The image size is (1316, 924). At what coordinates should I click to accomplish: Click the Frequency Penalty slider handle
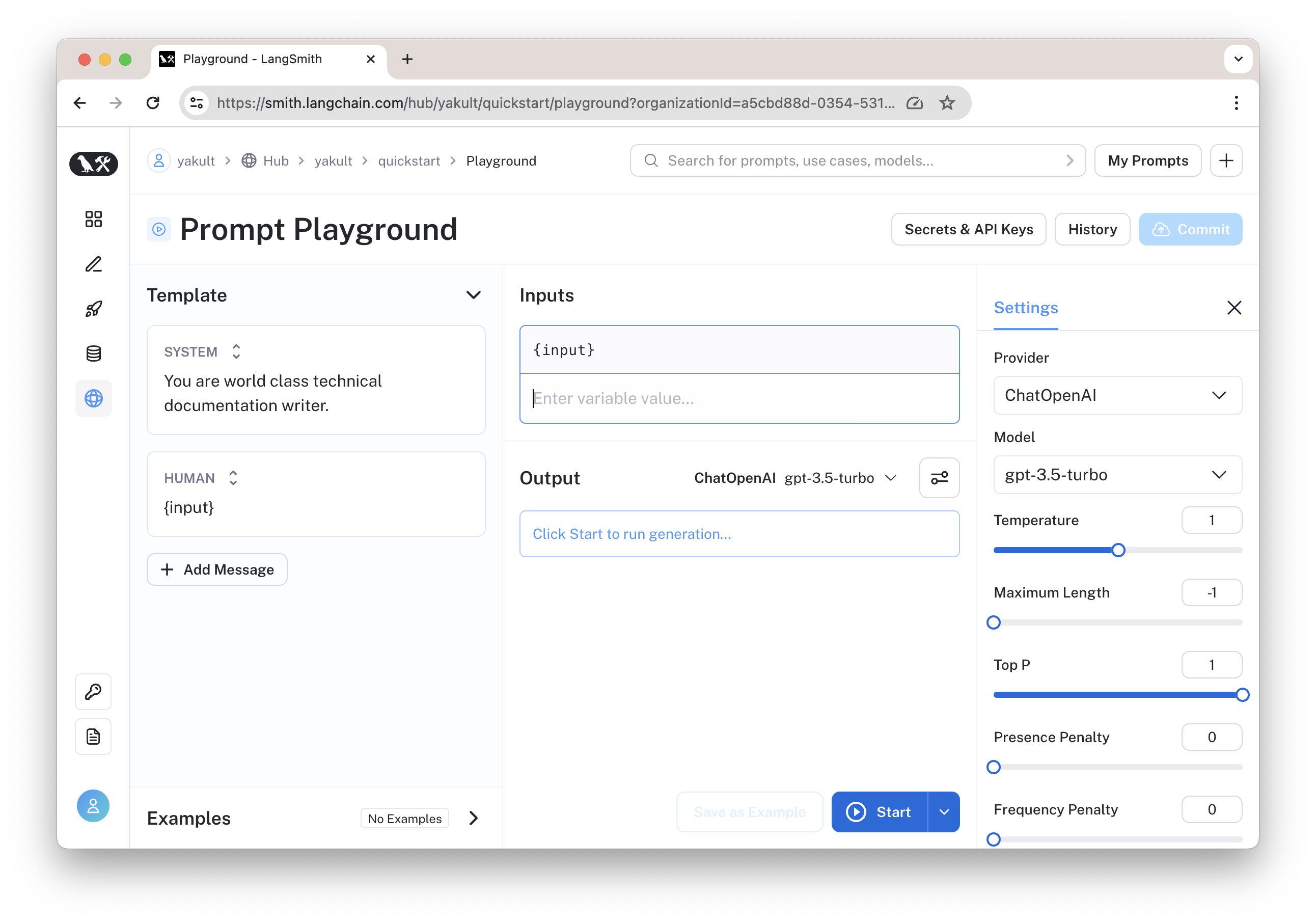click(x=993, y=839)
